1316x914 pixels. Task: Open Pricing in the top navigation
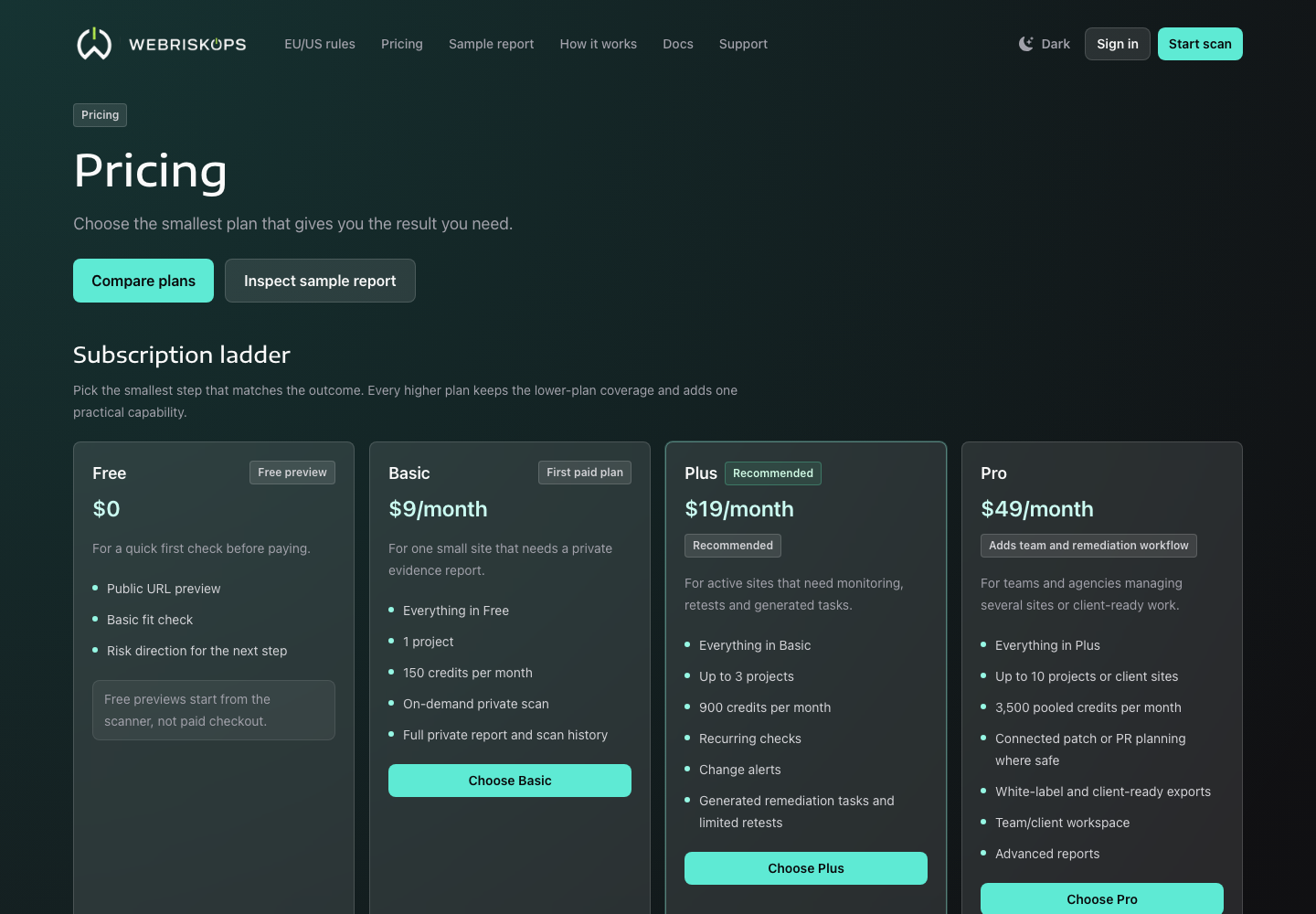[x=402, y=44]
